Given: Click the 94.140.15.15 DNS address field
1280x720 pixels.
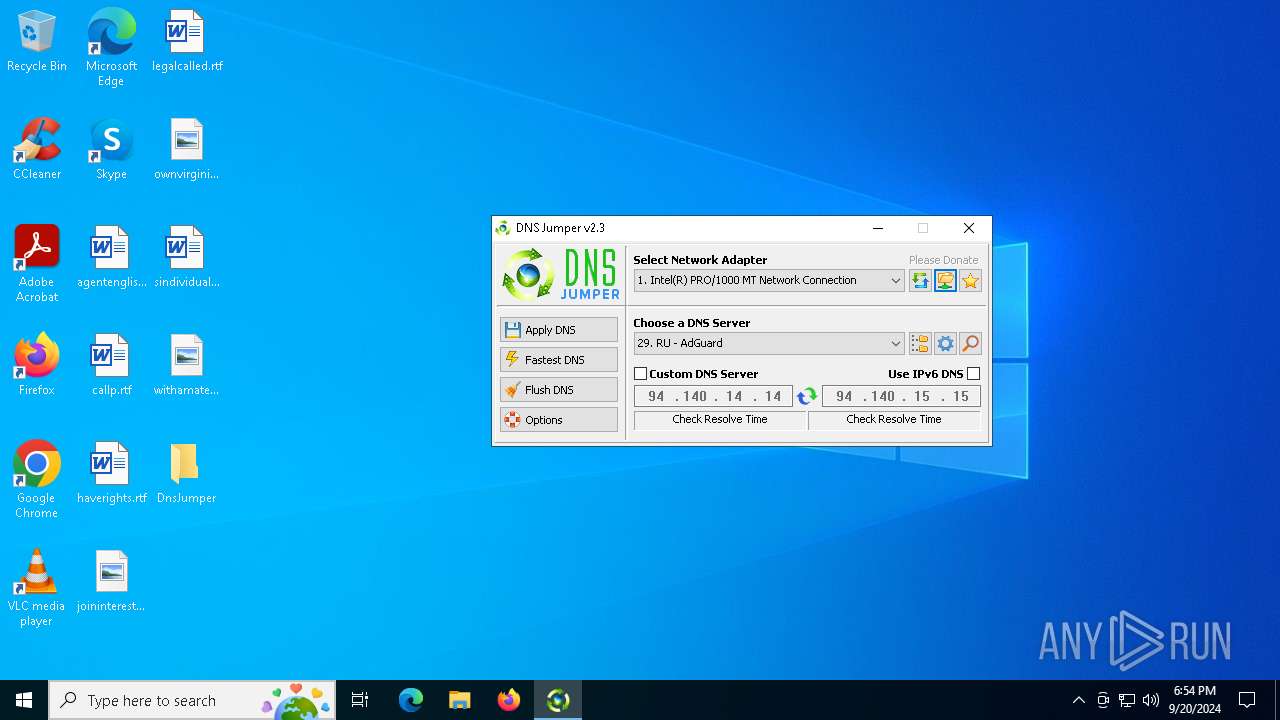Looking at the screenshot, I should 901,397.
